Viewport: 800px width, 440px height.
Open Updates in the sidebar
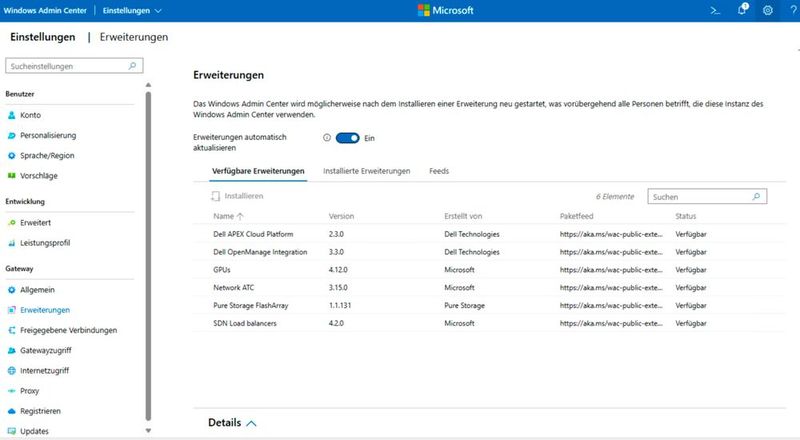tap(34, 431)
